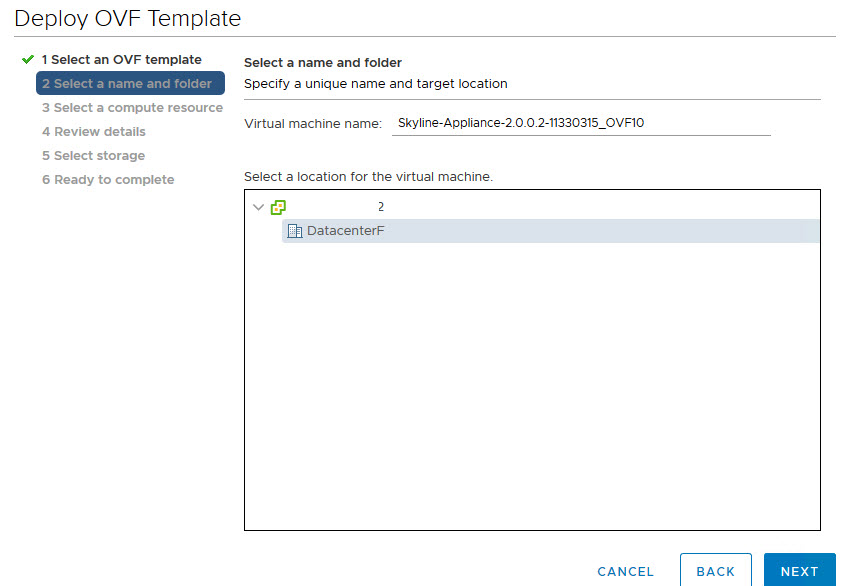Click the green checkmark beside step 1
Viewport: 848px width, 586px height.
coord(27,60)
